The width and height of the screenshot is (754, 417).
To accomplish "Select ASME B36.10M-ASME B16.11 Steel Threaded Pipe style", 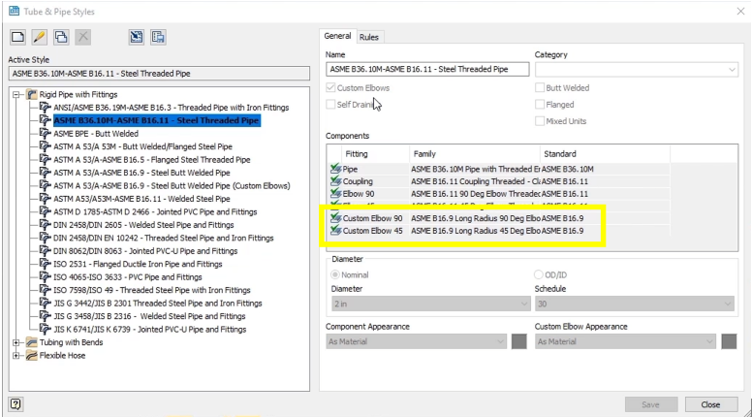I will click(157, 120).
